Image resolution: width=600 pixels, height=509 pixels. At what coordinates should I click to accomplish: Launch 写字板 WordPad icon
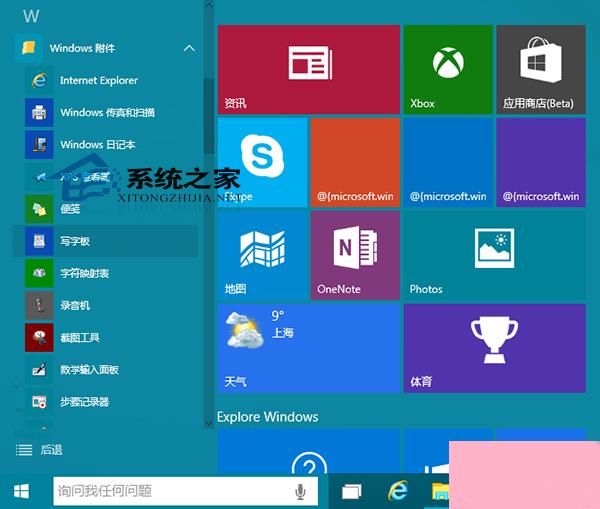(x=39, y=241)
